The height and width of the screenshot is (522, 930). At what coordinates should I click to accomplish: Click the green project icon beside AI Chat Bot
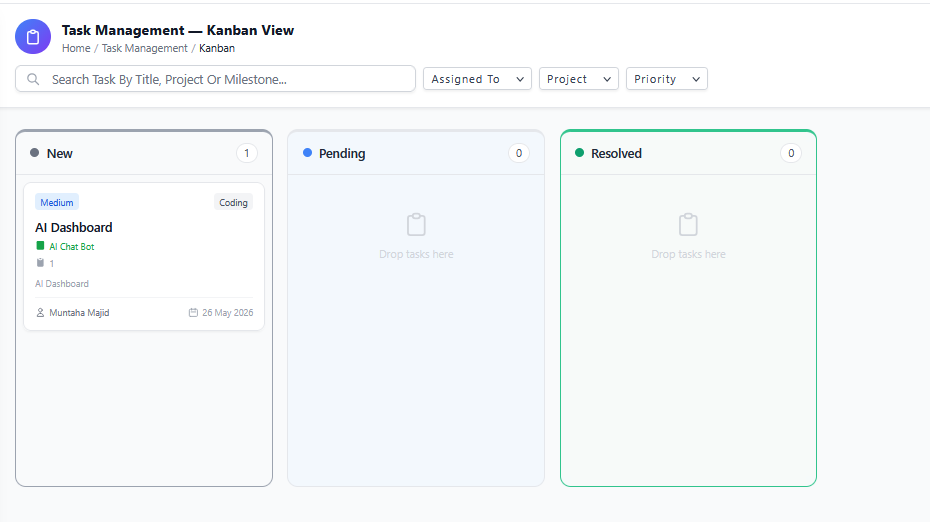click(x=40, y=246)
